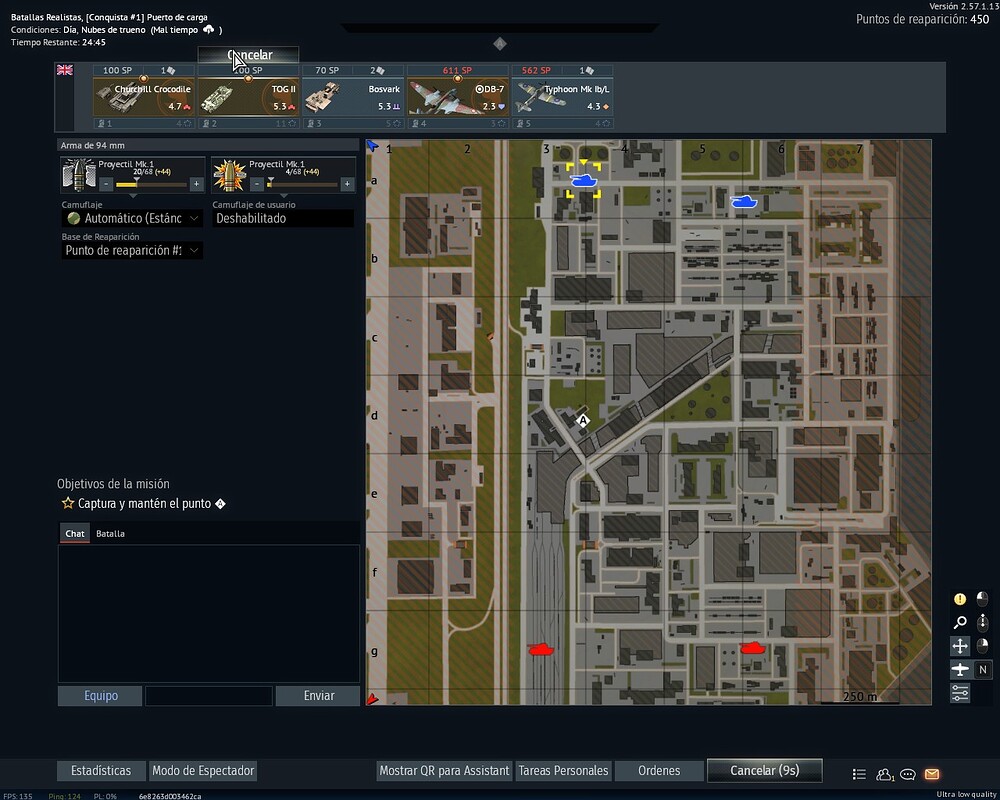The image size is (1000, 800).
Task: Open the Camuflaje de usuario Deshabilitado field
Action: [283, 218]
